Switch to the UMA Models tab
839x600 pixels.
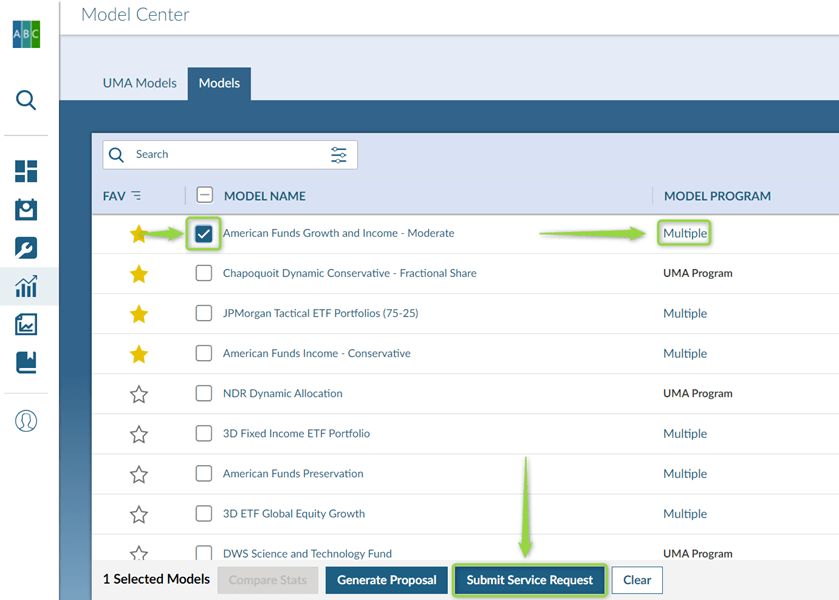(139, 83)
